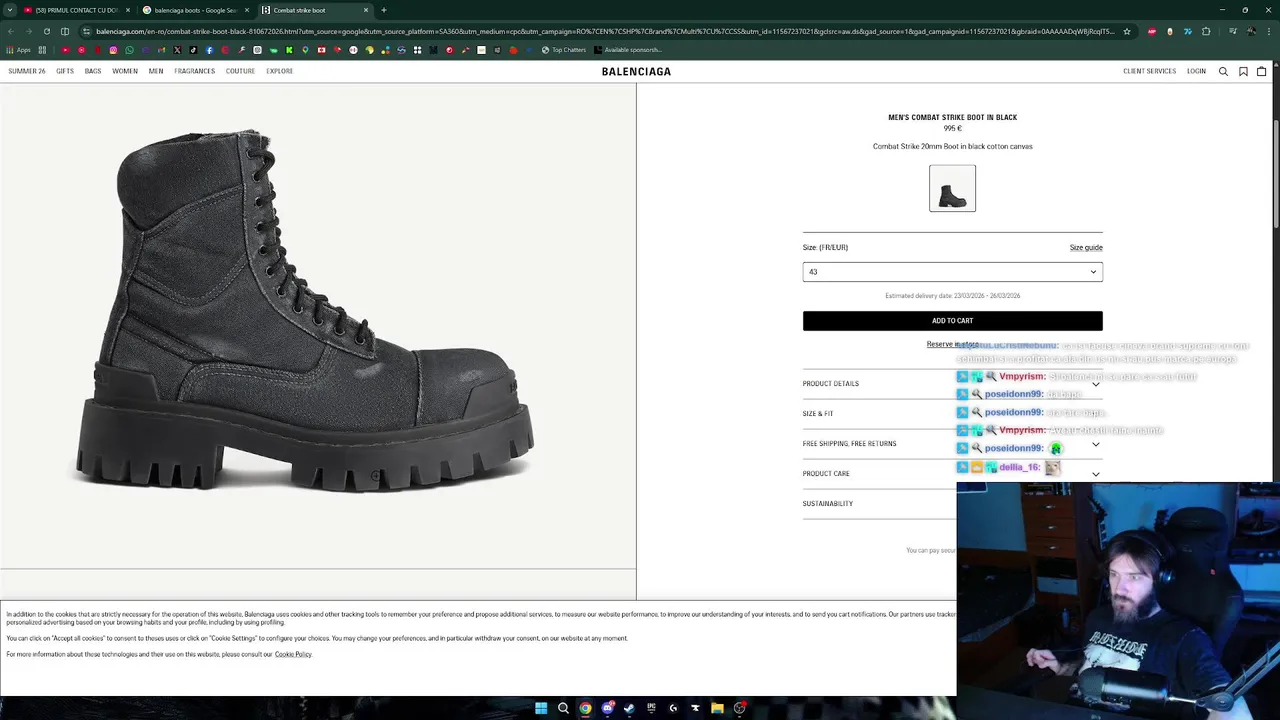
Task: Bookmark this page with the star icon
Action: (1127, 31)
